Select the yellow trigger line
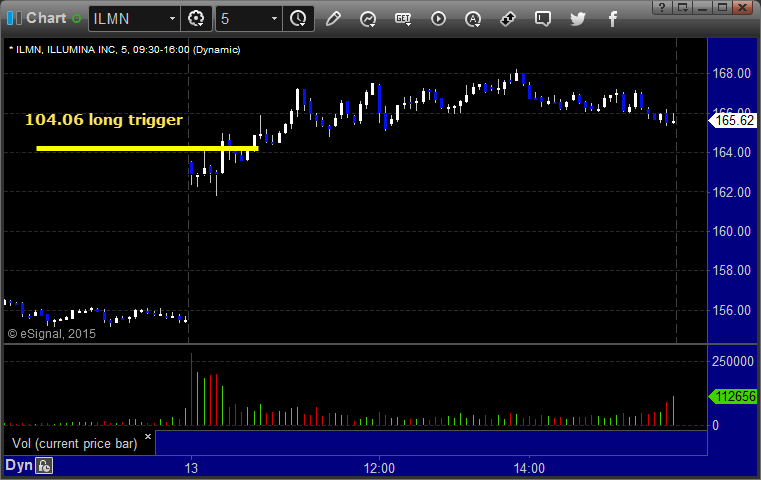This screenshot has width=761, height=480. pyautogui.click(x=147, y=149)
